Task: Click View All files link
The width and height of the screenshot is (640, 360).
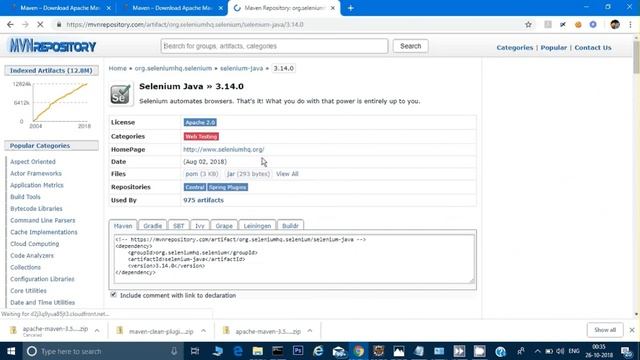Action: (287, 174)
